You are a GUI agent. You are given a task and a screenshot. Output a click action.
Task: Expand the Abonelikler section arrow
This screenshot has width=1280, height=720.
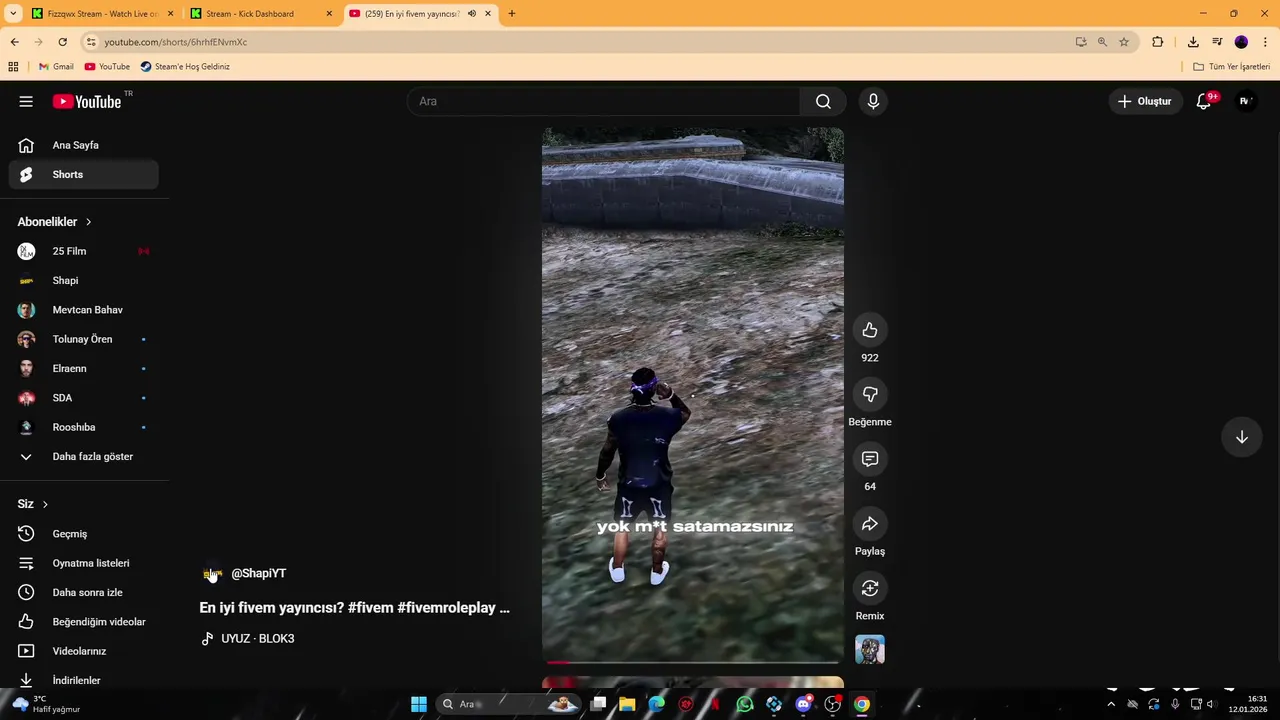[x=88, y=222]
